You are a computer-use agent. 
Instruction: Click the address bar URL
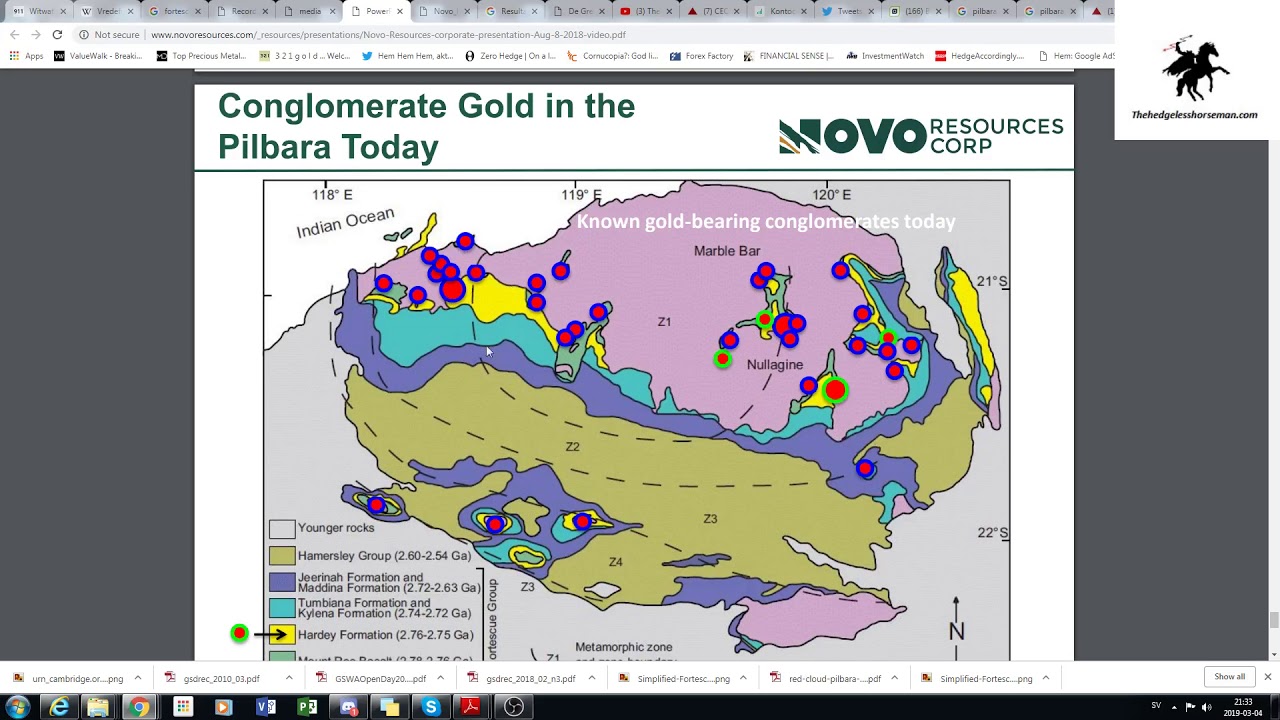(x=388, y=34)
